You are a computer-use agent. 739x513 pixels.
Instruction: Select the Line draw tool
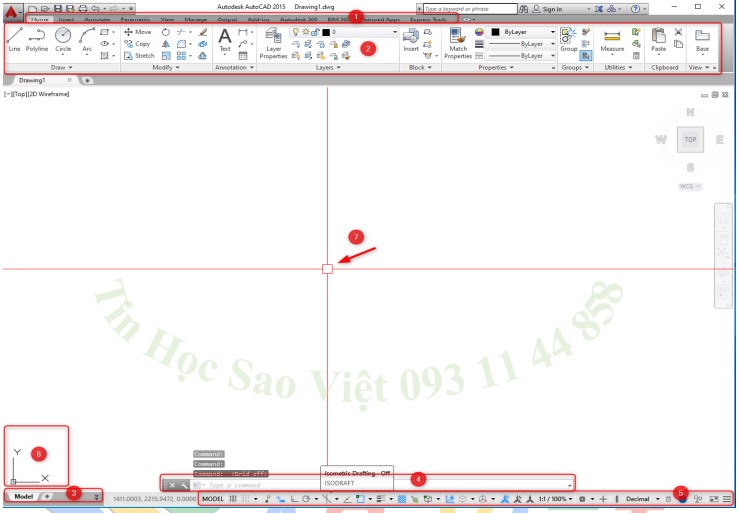[15, 39]
